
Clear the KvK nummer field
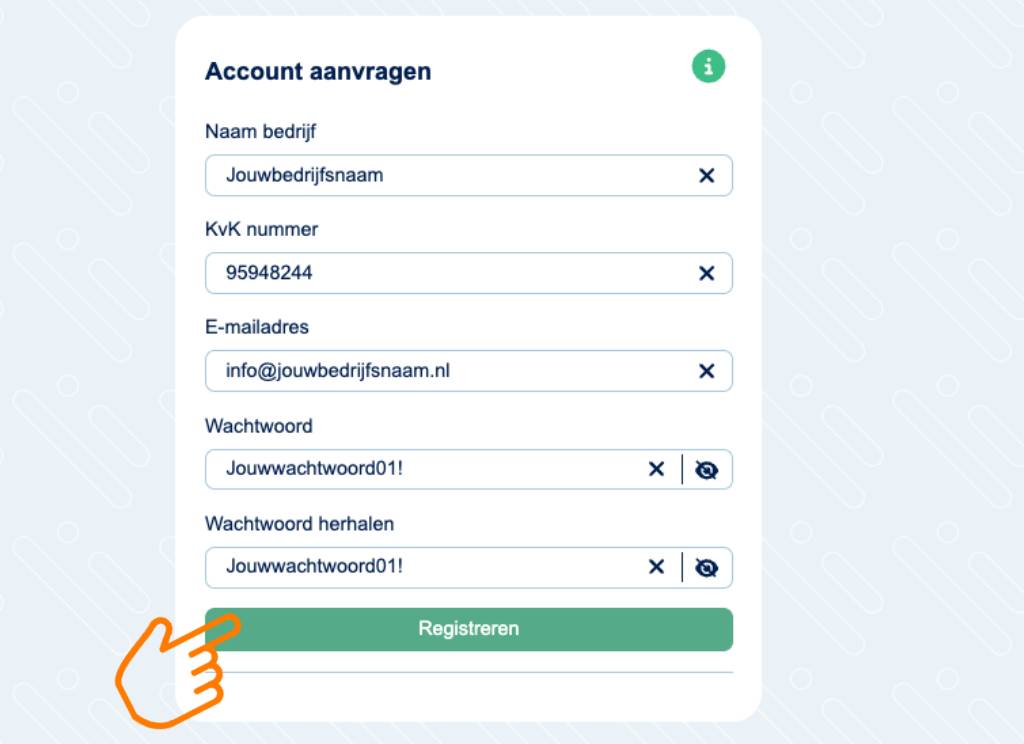(x=706, y=274)
